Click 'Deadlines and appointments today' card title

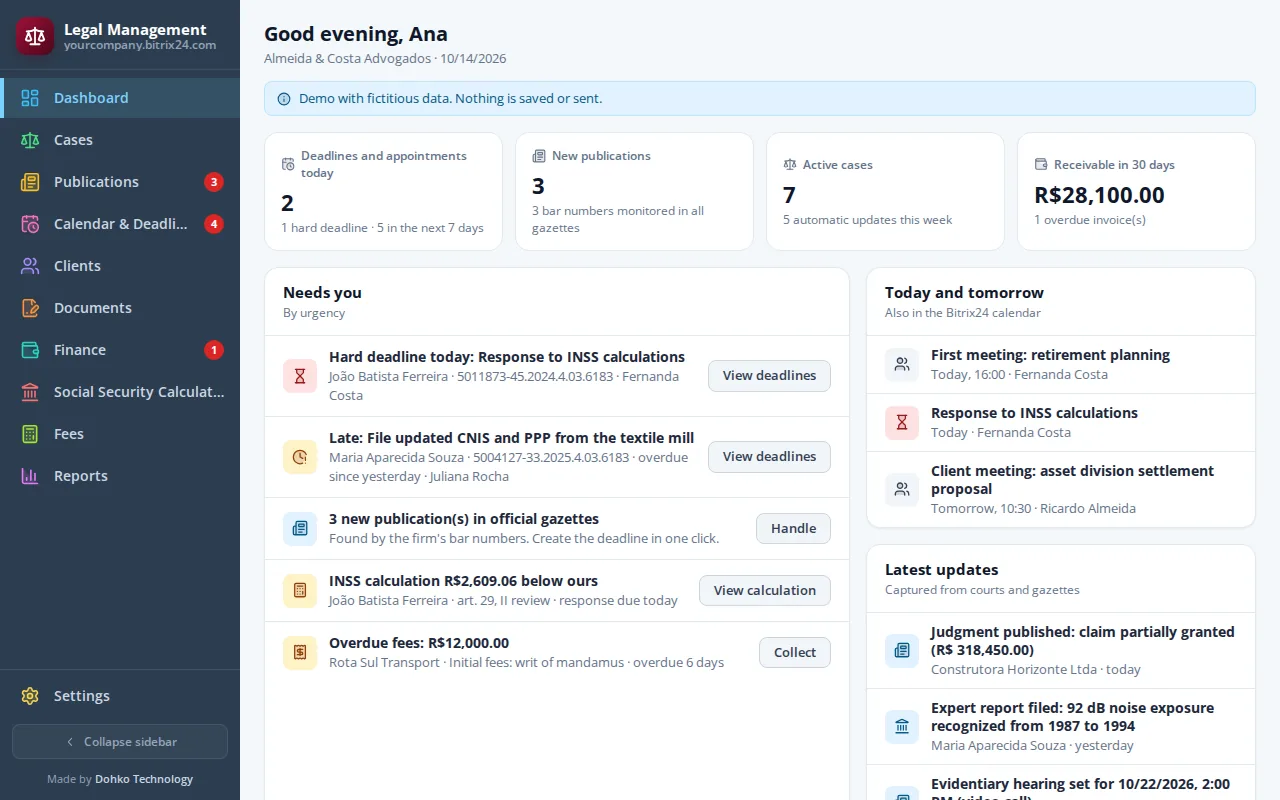[x=384, y=164]
